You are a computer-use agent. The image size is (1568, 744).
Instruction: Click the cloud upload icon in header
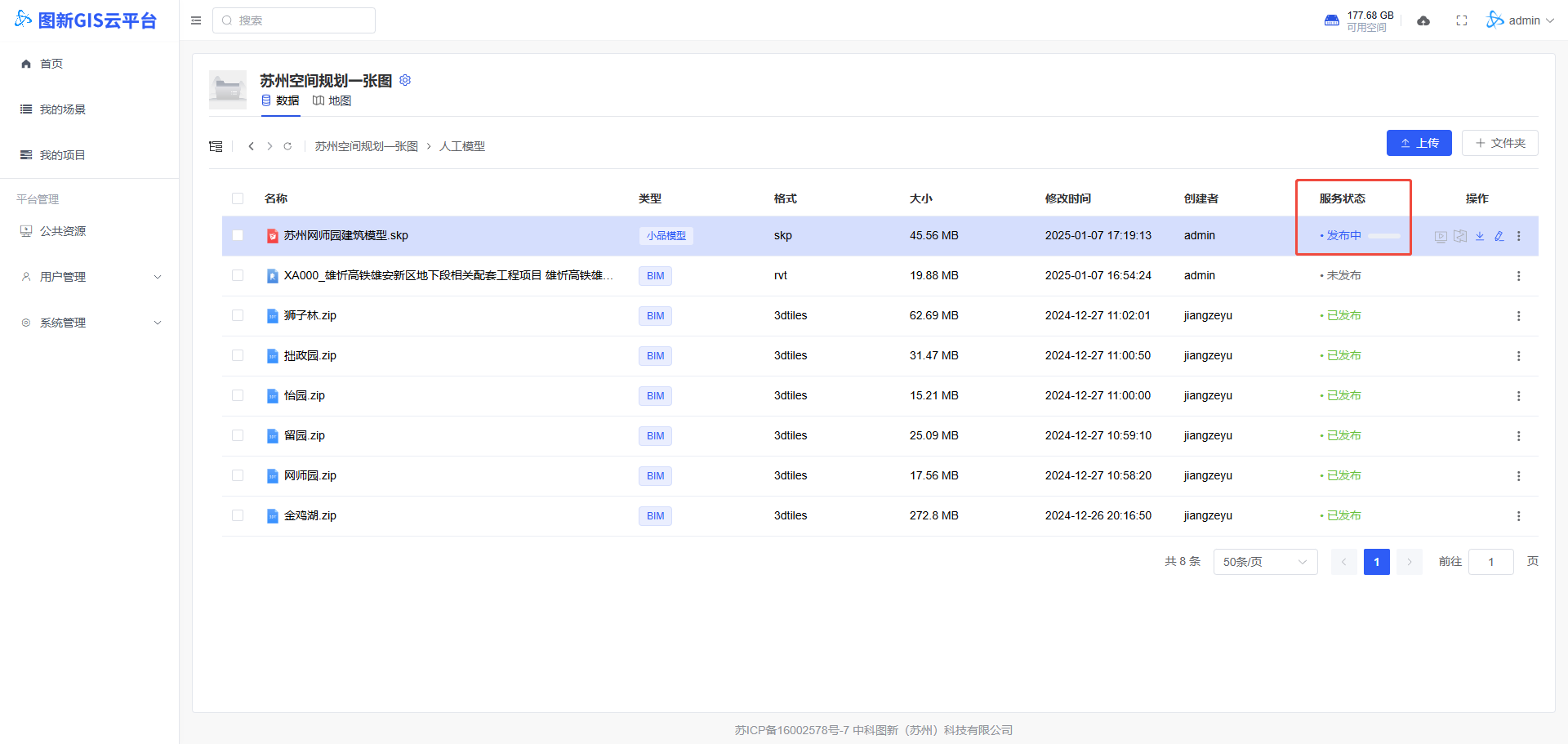1423,20
